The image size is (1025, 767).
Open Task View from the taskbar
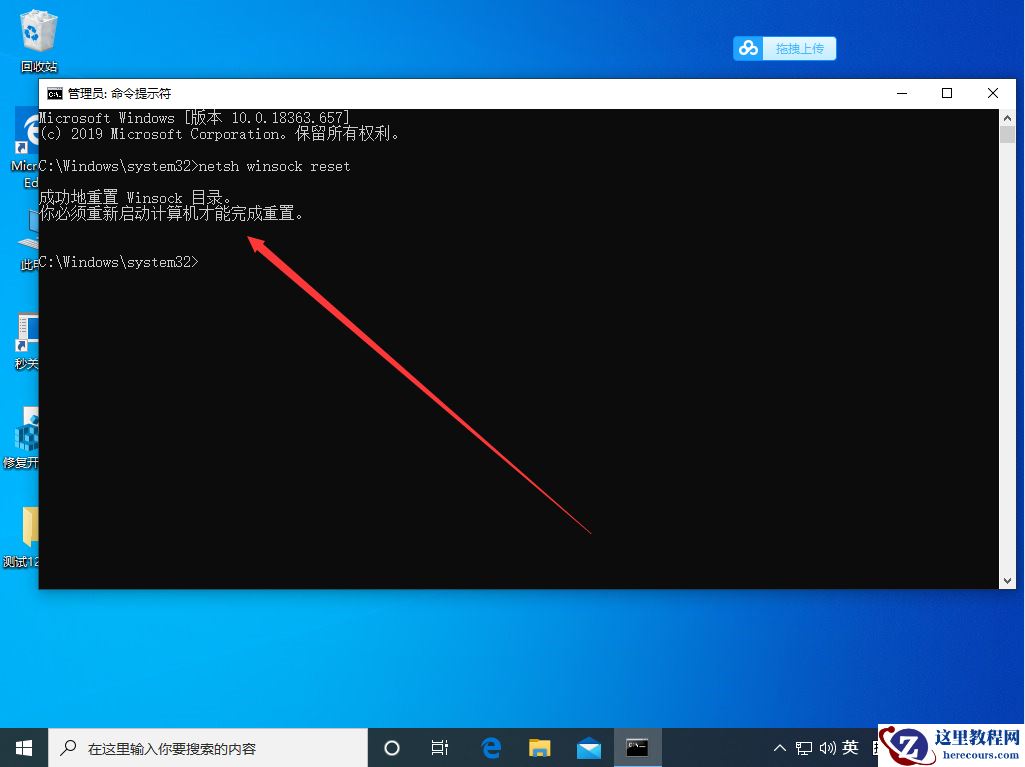(439, 747)
